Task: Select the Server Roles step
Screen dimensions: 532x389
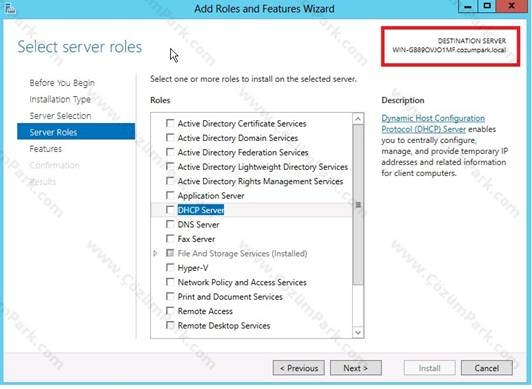Action: [76, 132]
